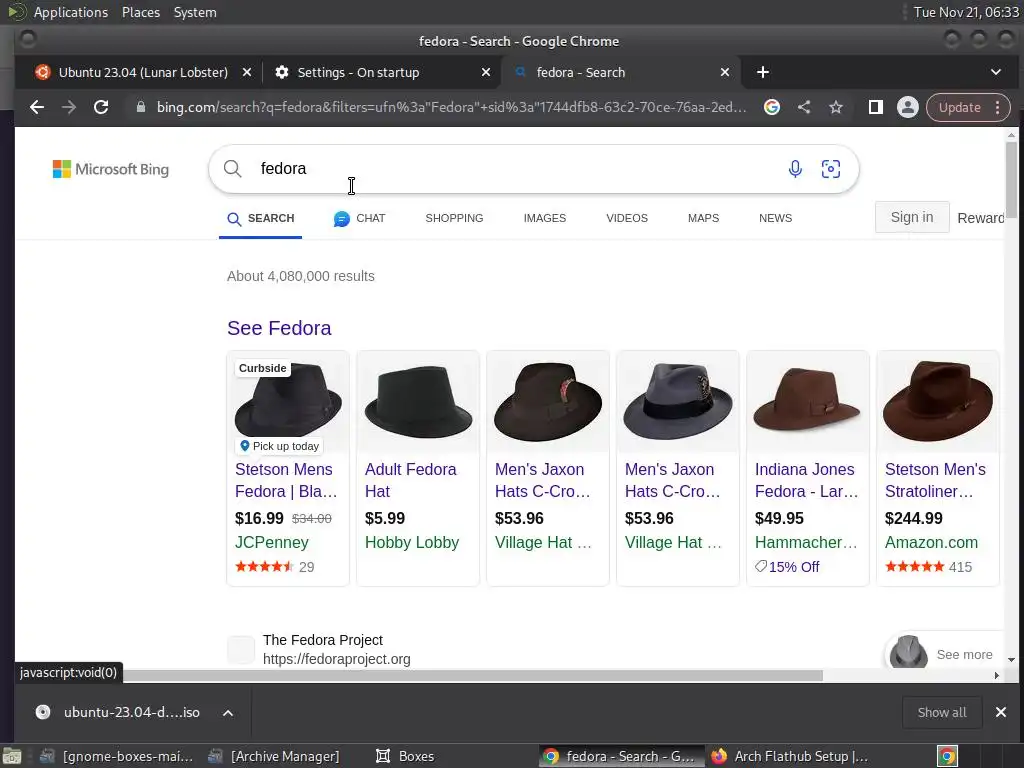
Task: Open the tab search dropdown chevron
Action: click(996, 72)
